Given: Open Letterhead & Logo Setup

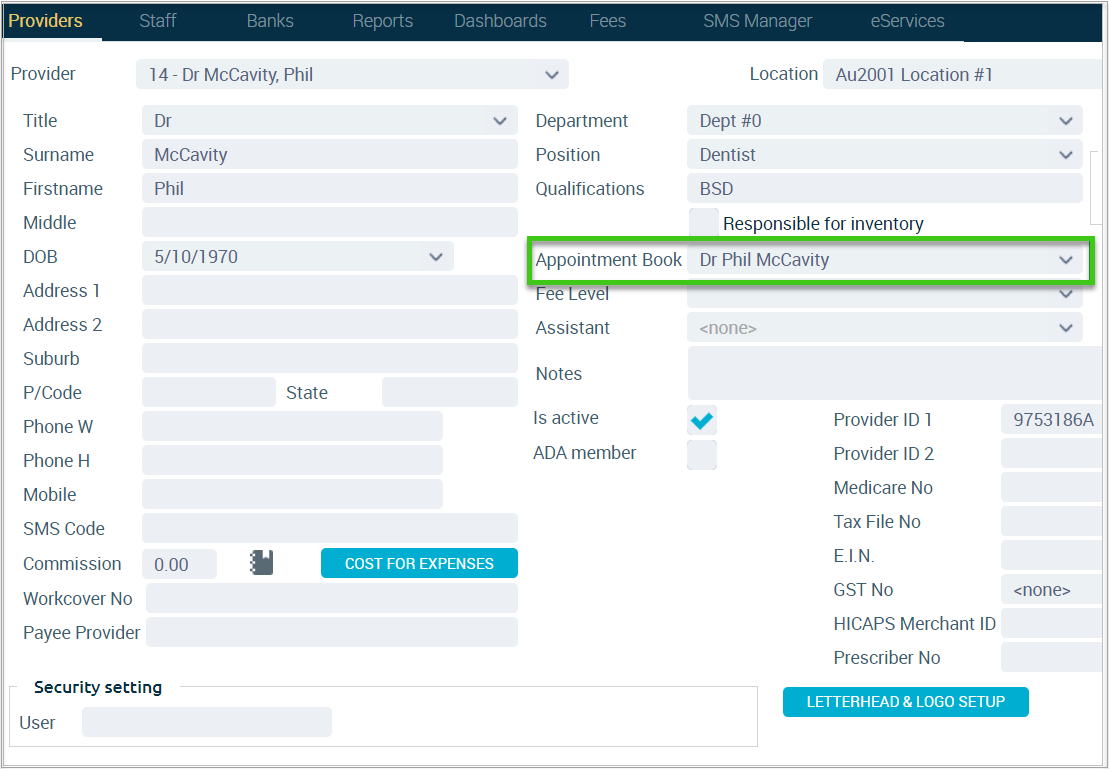Looking at the screenshot, I should [x=906, y=702].
